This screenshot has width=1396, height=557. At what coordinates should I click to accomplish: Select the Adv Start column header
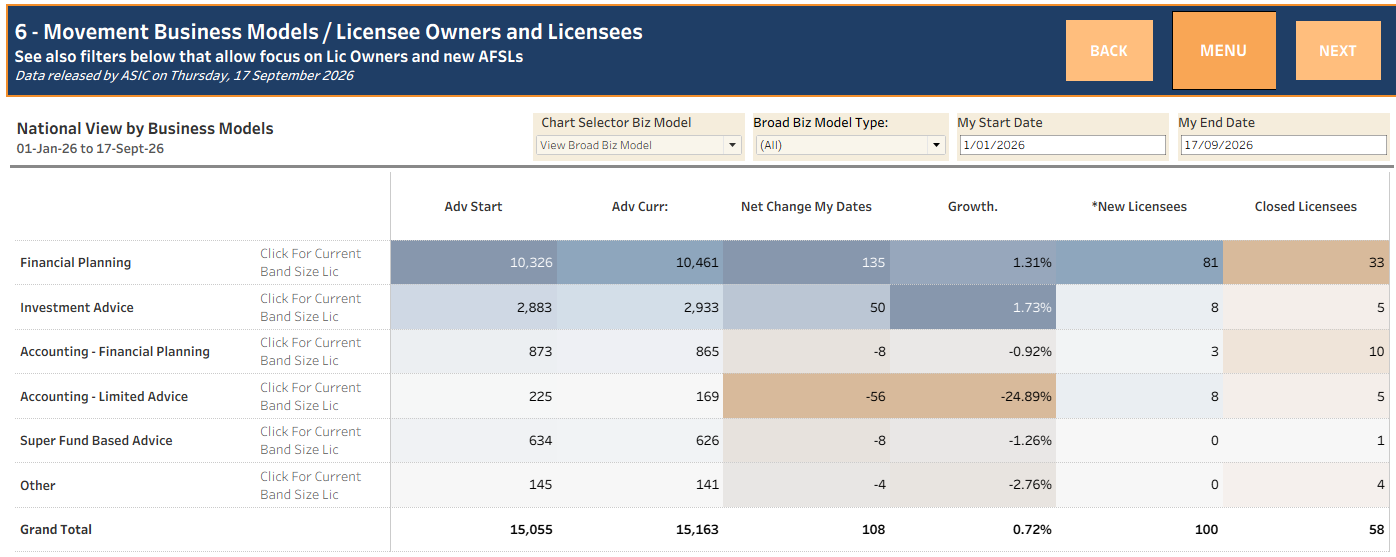coord(473,207)
